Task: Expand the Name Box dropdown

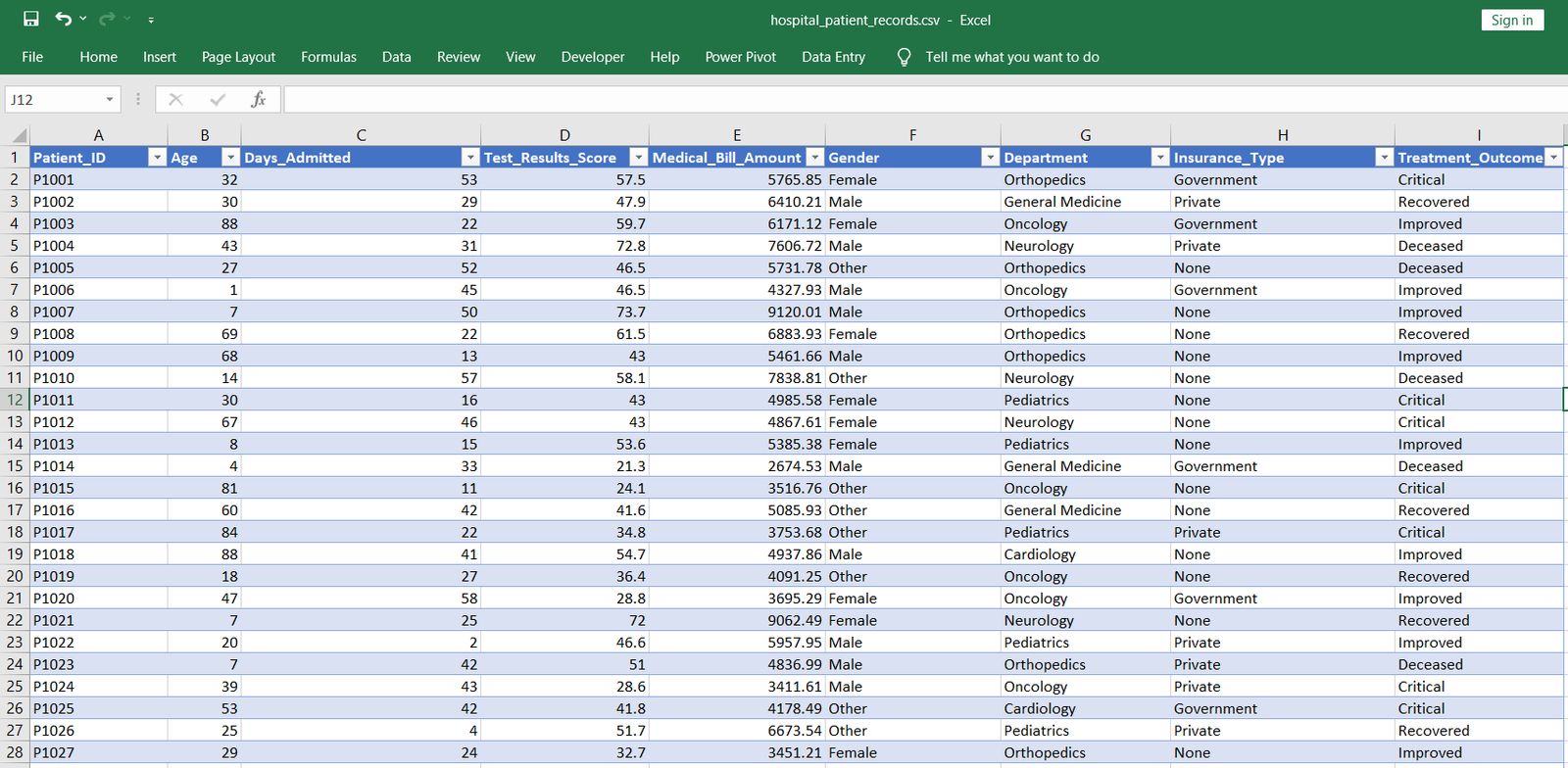Action: click(110, 99)
